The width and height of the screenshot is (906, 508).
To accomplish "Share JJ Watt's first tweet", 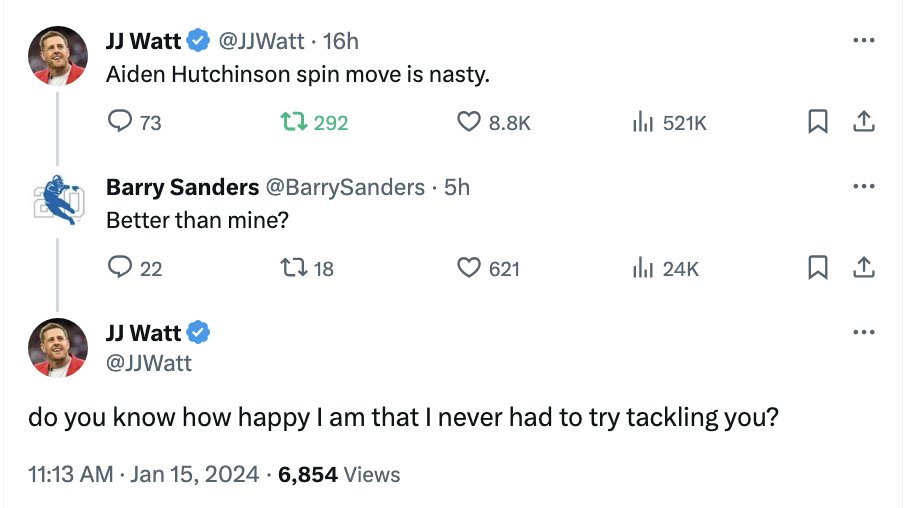I will tap(864, 122).
